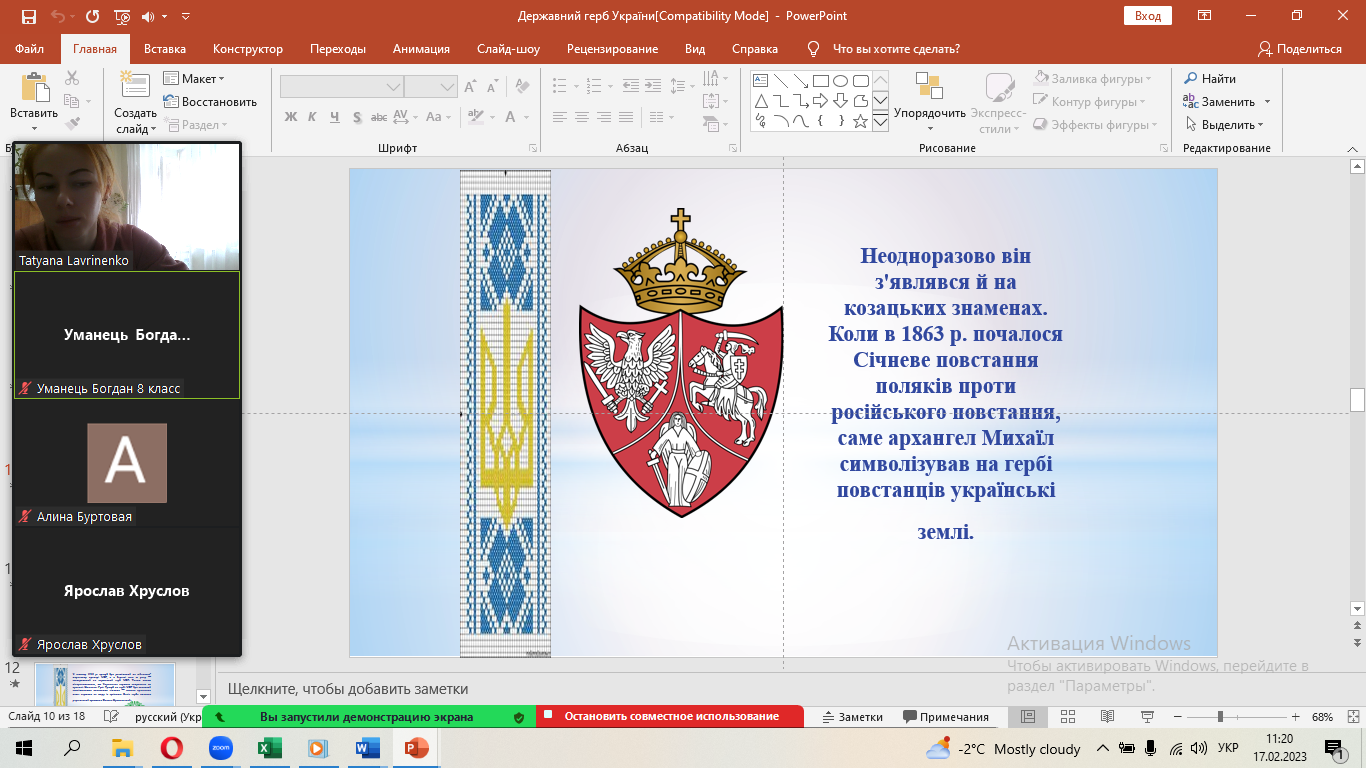Click the Reading view icon in status bar

point(1107,717)
